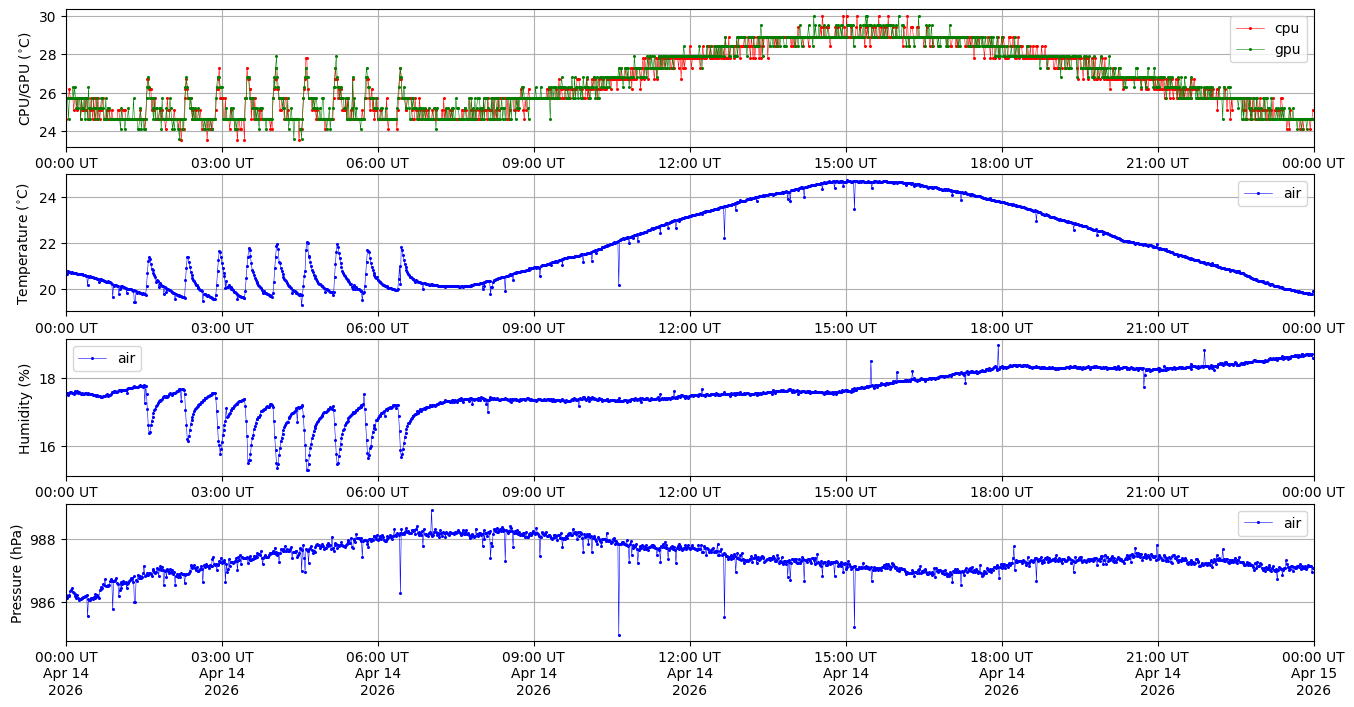The height and width of the screenshot is (707, 1354).
Task: Select the gpu legend label text
Action: tap(1287, 48)
